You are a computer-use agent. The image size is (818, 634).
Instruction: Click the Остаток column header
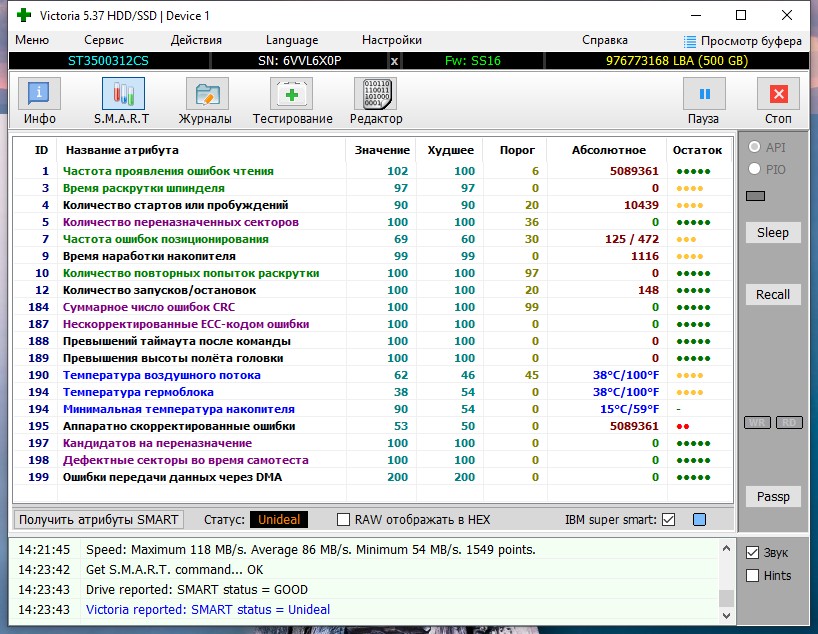pyautogui.click(x=697, y=150)
